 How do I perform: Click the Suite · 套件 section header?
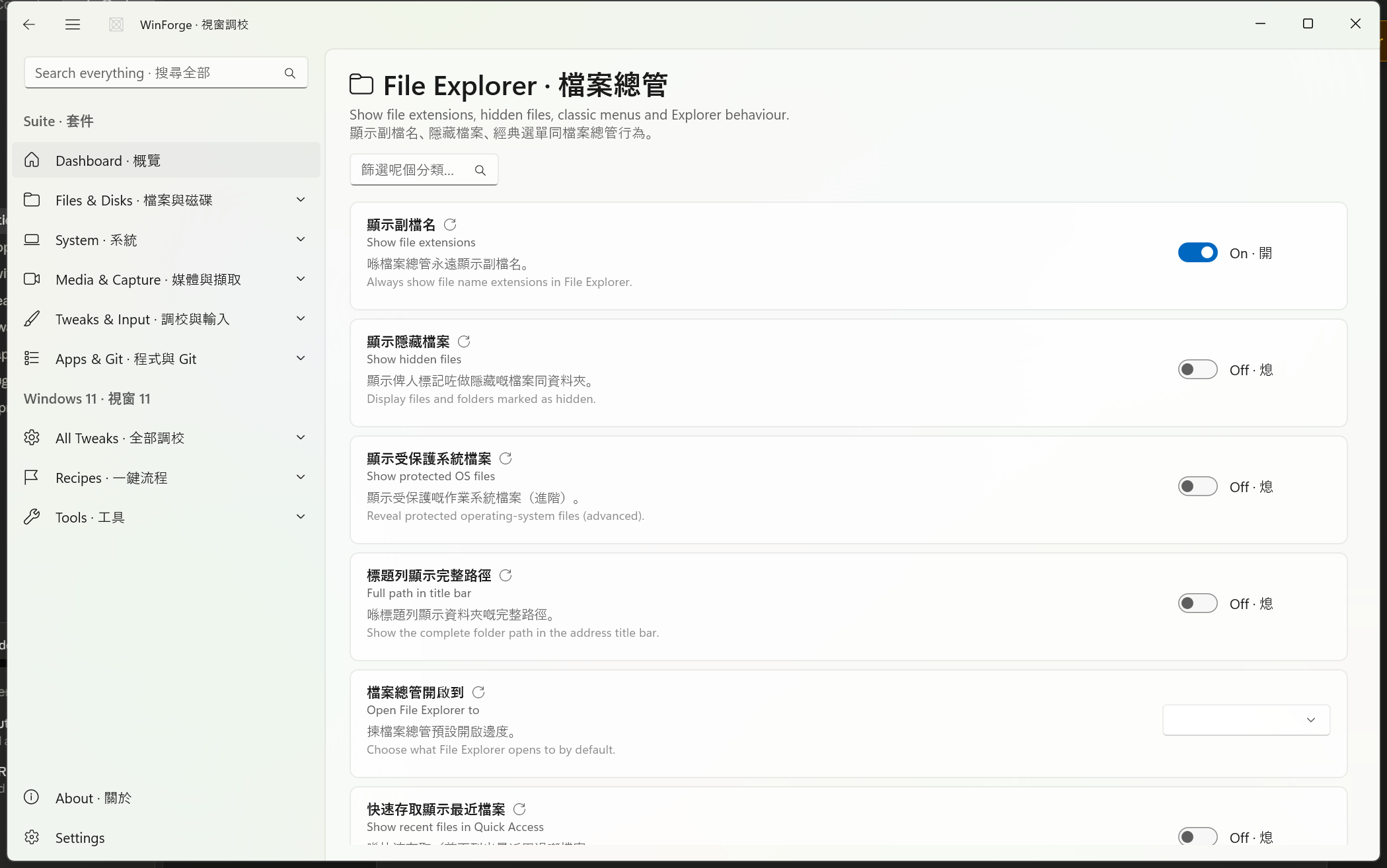pos(59,121)
